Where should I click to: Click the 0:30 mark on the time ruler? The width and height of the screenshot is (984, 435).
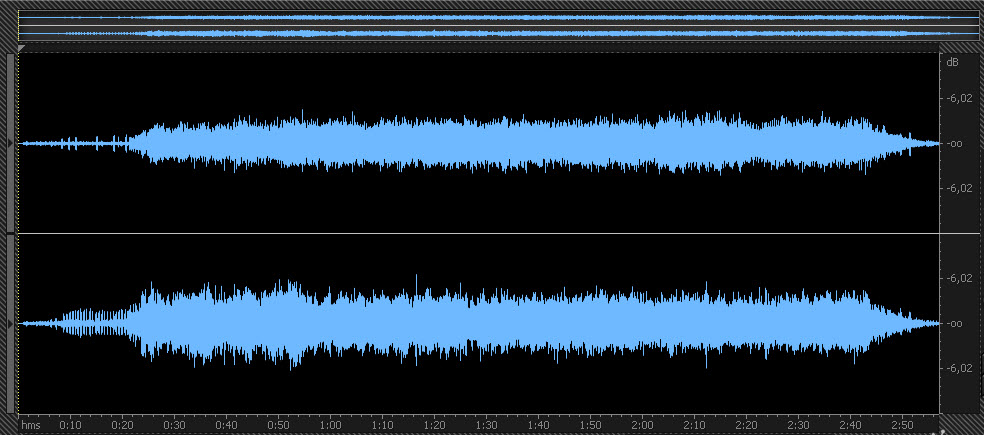coord(174,425)
